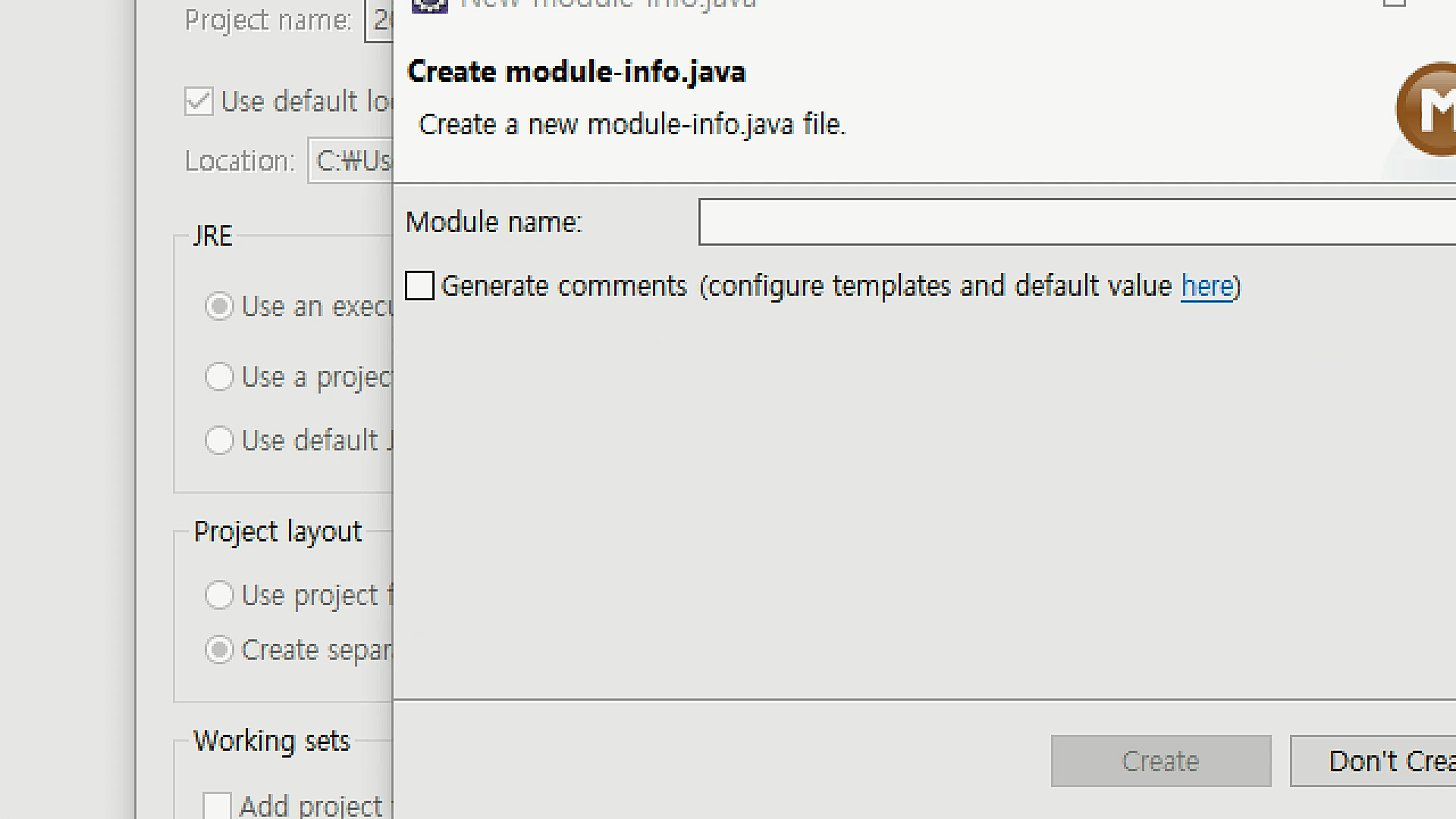This screenshot has height=819, width=1456.
Task: Click the Working sets group label
Action: click(271, 741)
